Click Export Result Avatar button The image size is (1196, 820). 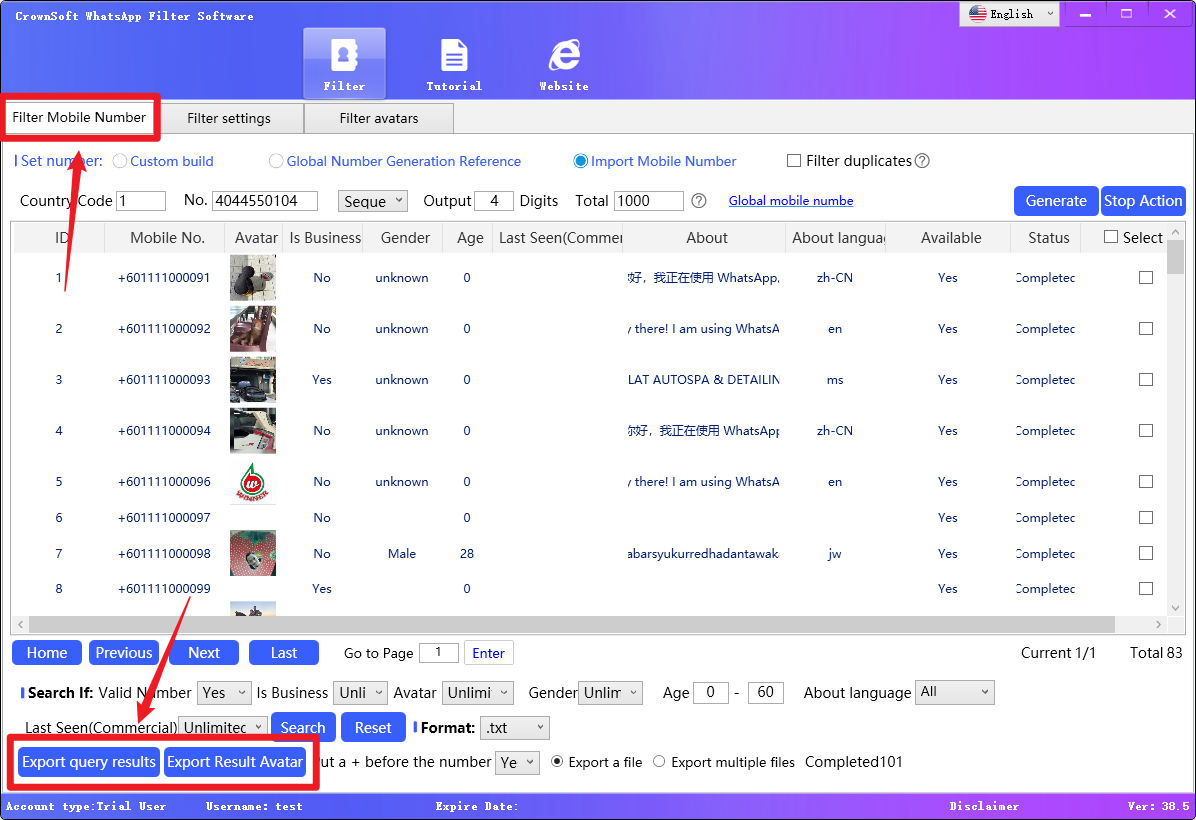coord(235,761)
